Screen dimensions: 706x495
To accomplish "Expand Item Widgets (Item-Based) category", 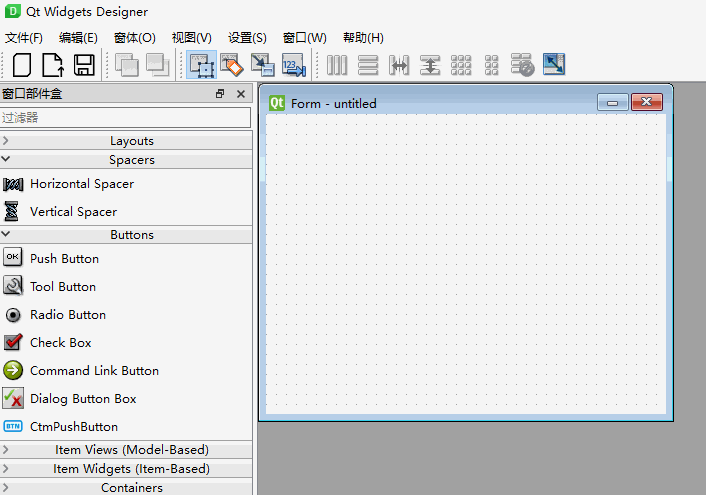I will 126,469.
